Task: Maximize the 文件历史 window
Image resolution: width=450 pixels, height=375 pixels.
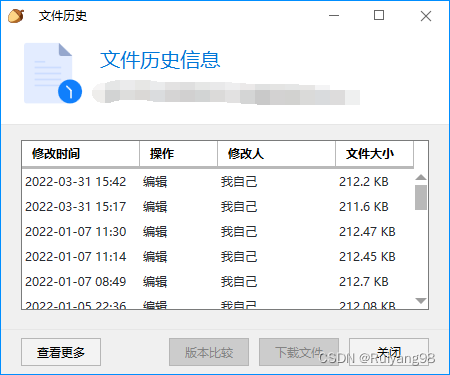Action: (379, 15)
